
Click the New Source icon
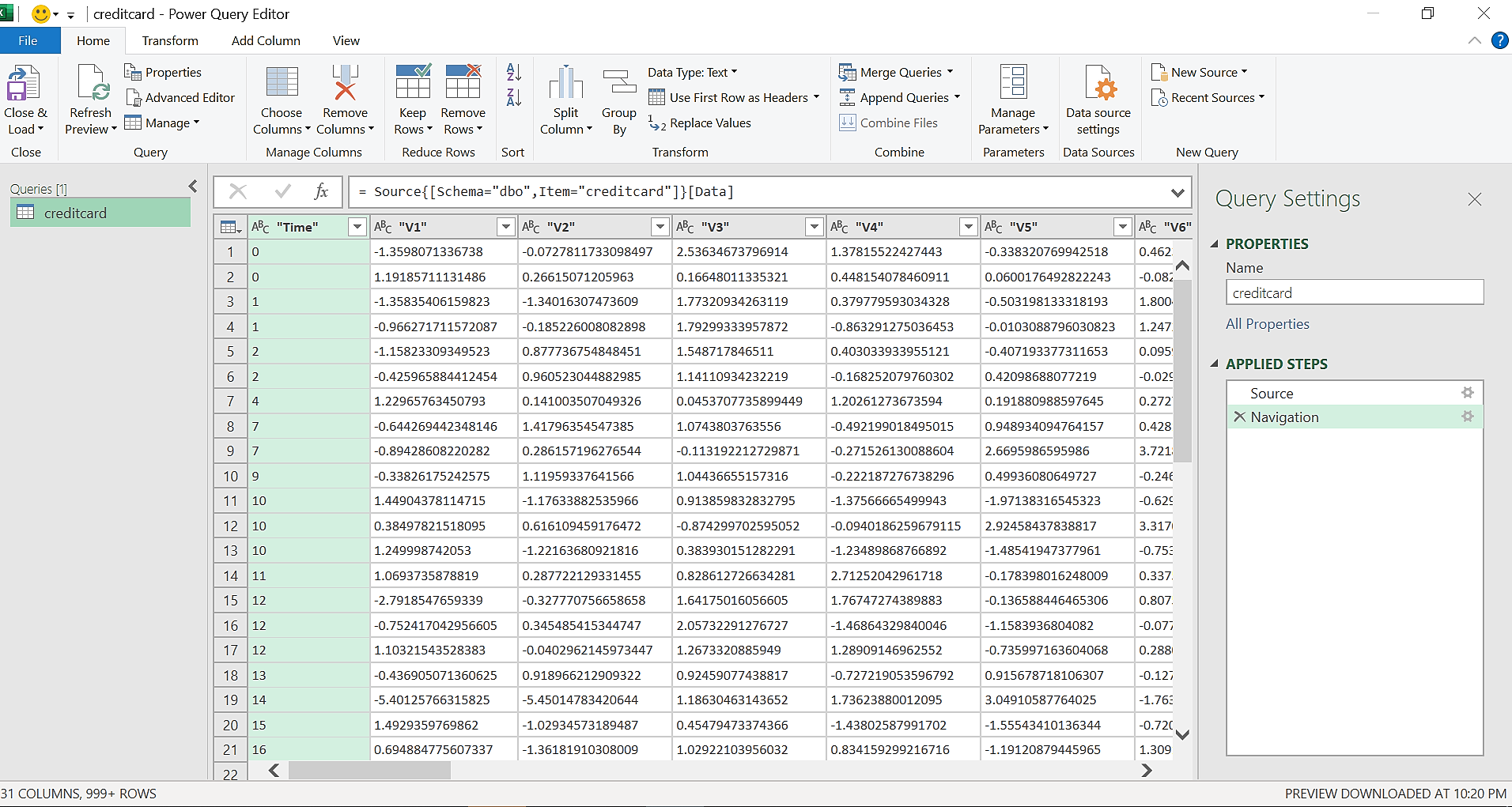pos(1159,72)
